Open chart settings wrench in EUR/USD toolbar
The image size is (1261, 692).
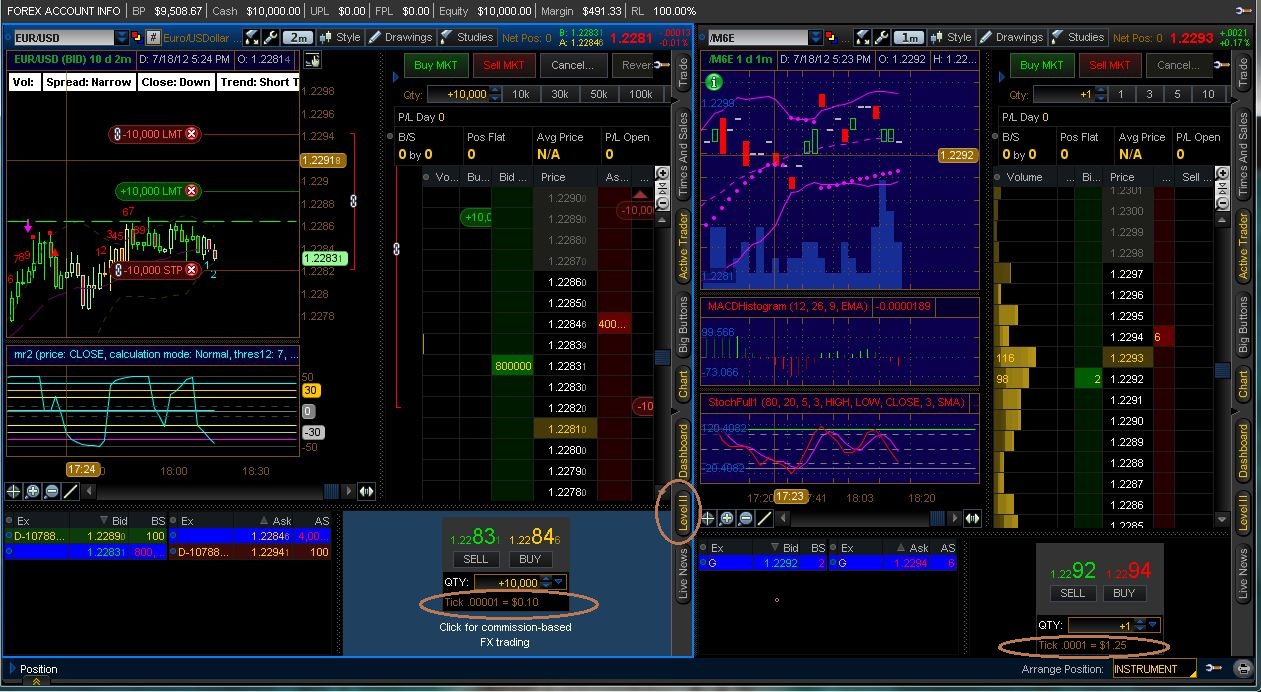[270, 37]
